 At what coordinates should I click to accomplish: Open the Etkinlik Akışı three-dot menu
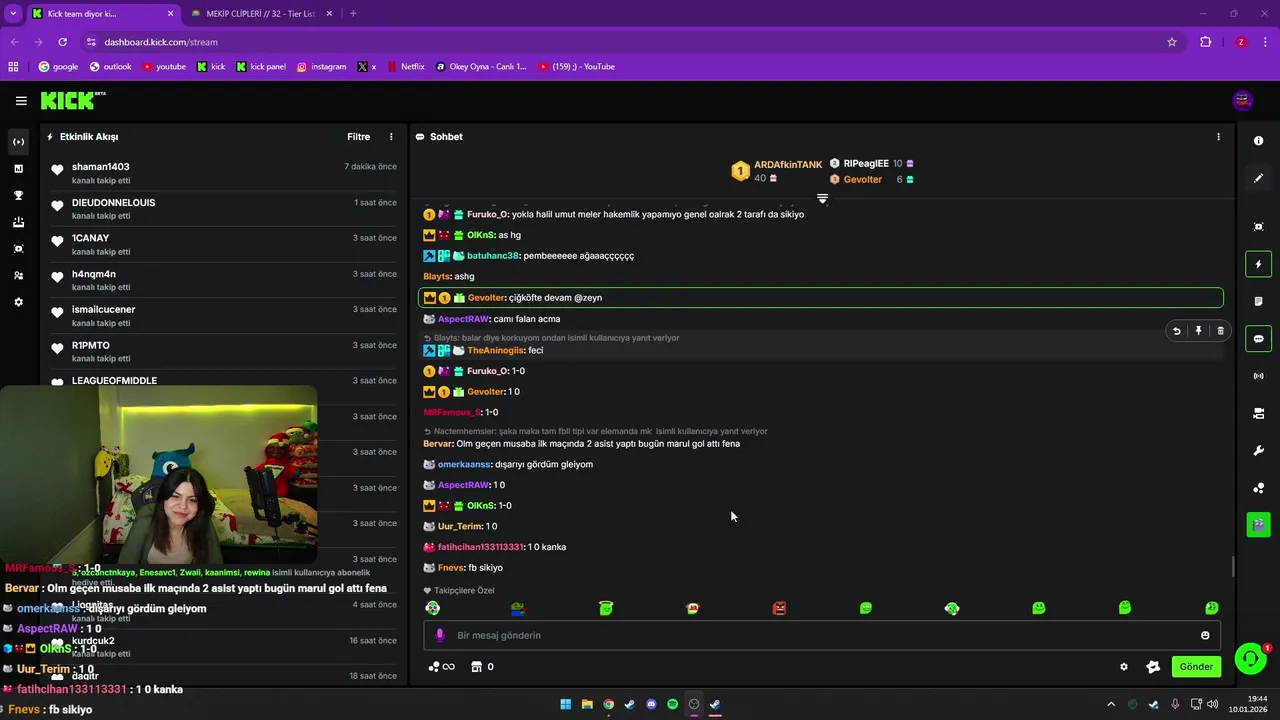pos(391,137)
